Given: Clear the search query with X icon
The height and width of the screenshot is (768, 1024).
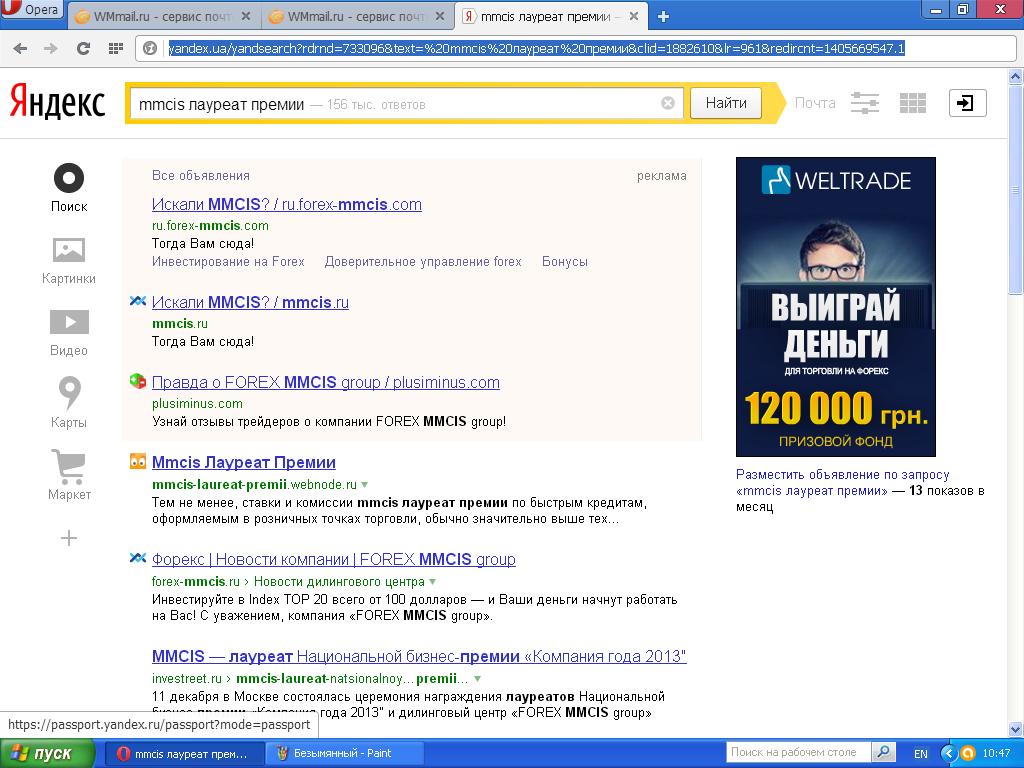Looking at the screenshot, I should point(667,103).
